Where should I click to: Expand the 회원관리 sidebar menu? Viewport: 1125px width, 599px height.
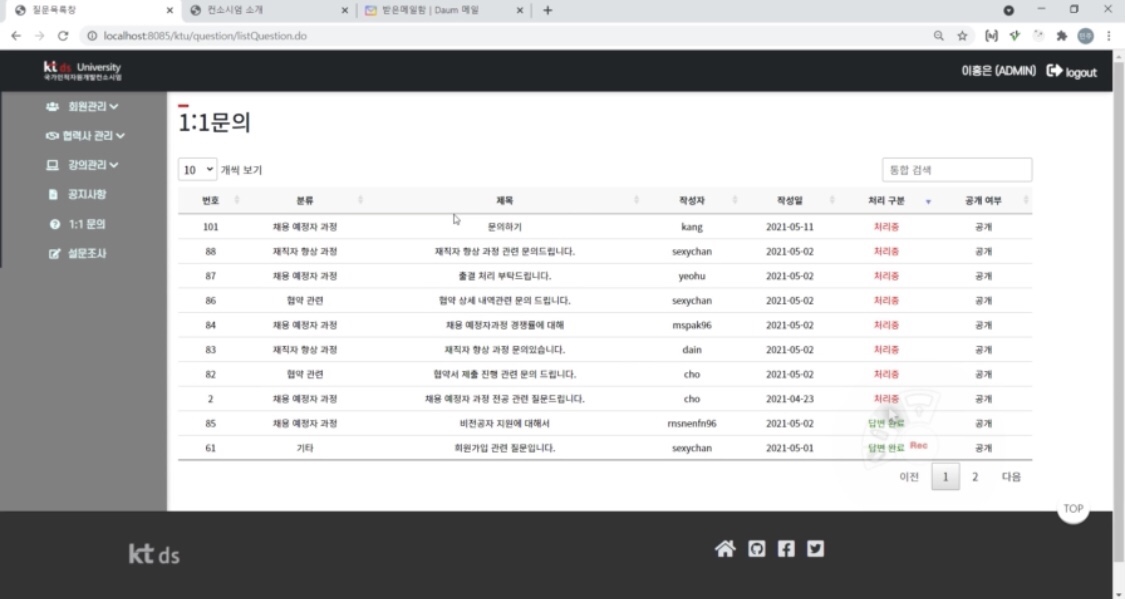point(83,107)
